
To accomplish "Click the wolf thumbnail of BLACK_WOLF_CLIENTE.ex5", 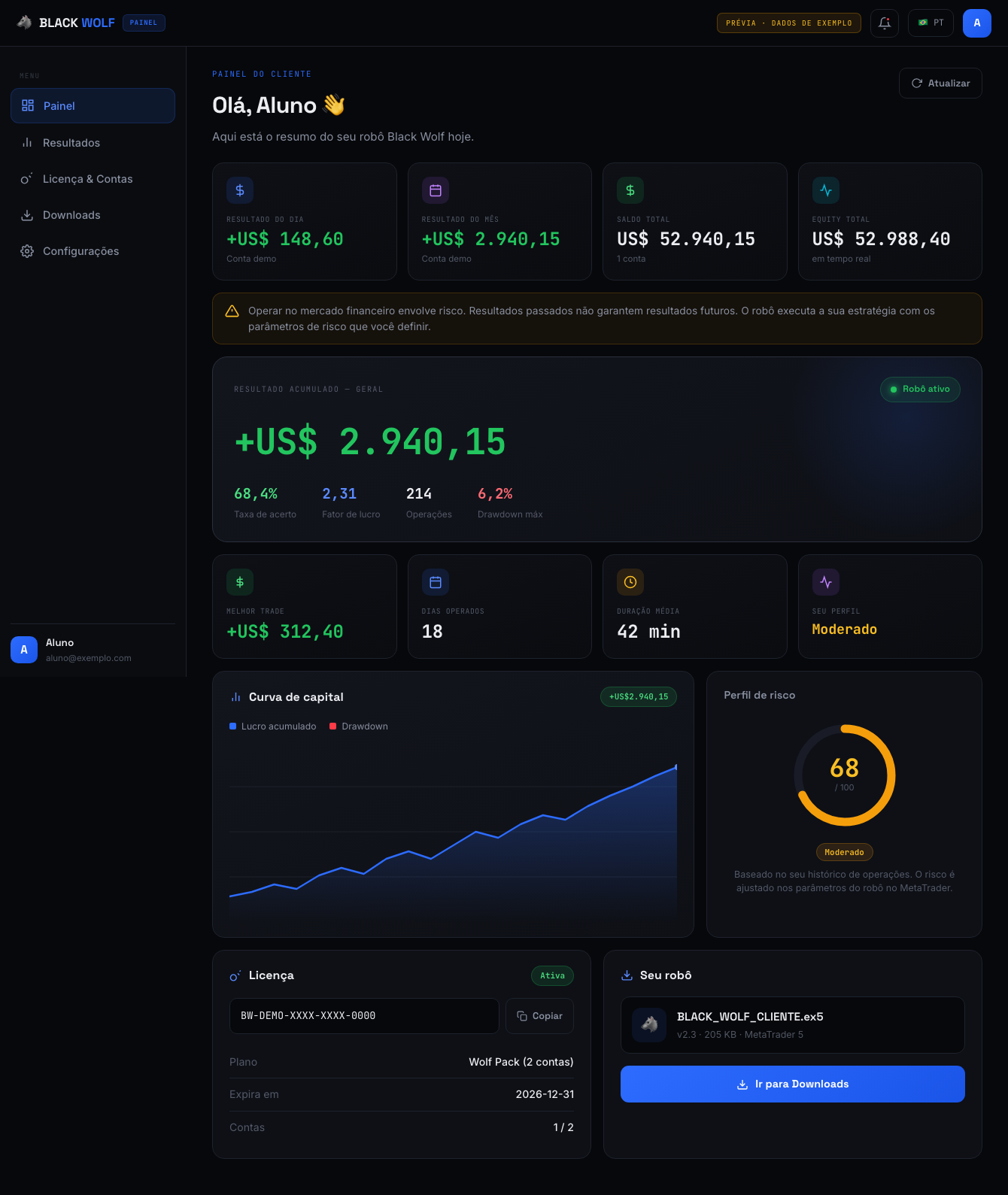I will [x=649, y=1025].
